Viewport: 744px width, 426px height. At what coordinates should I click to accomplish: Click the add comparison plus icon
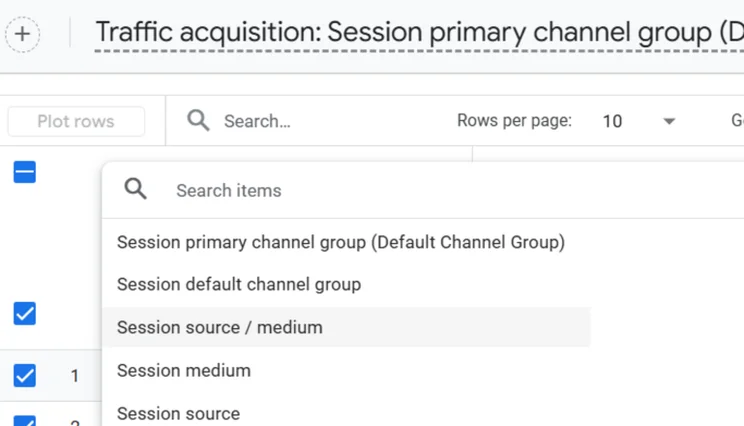click(22, 34)
